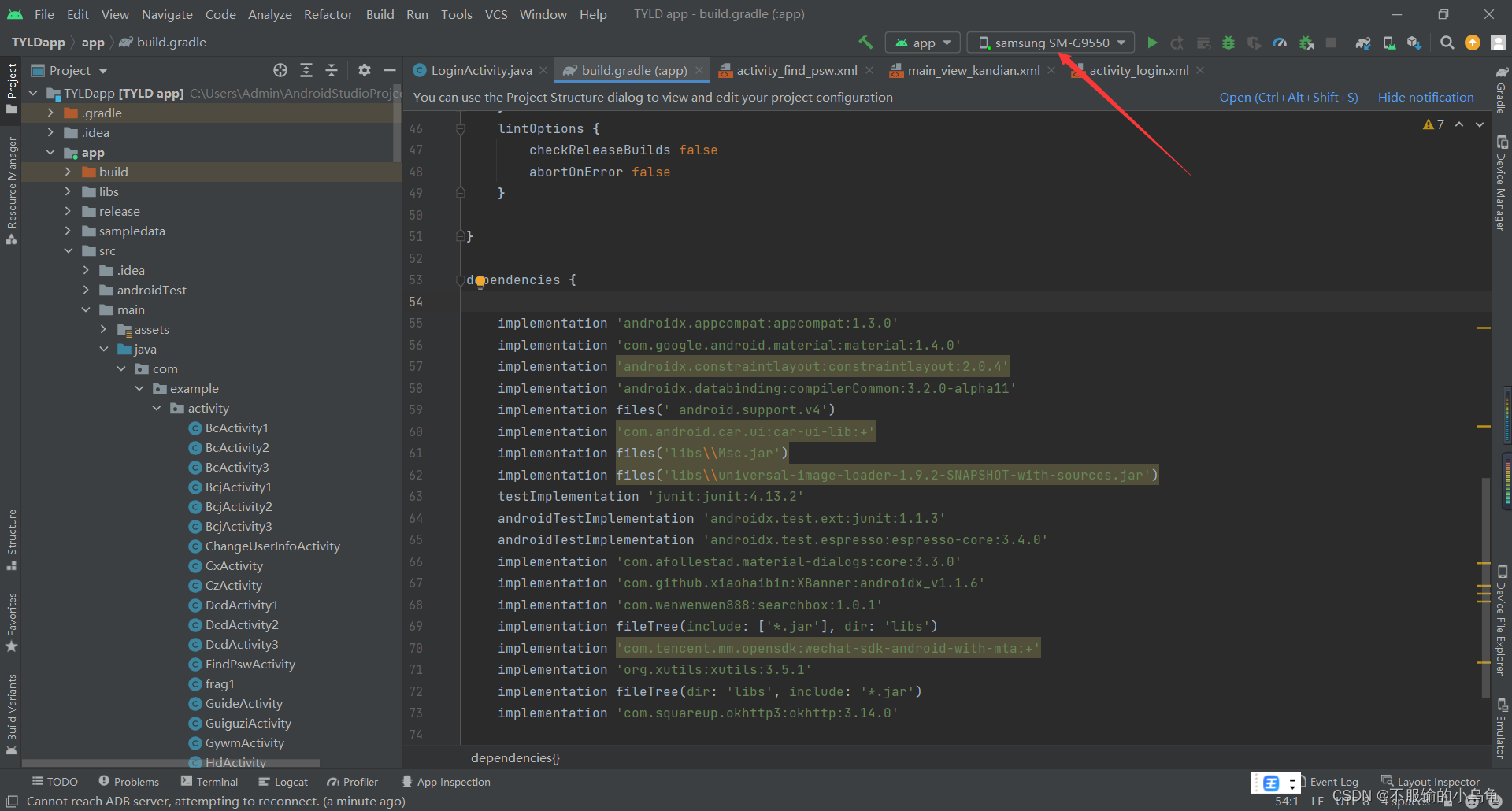The width and height of the screenshot is (1512, 811).
Task: Open the Terminal tool window
Action: (x=209, y=782)
